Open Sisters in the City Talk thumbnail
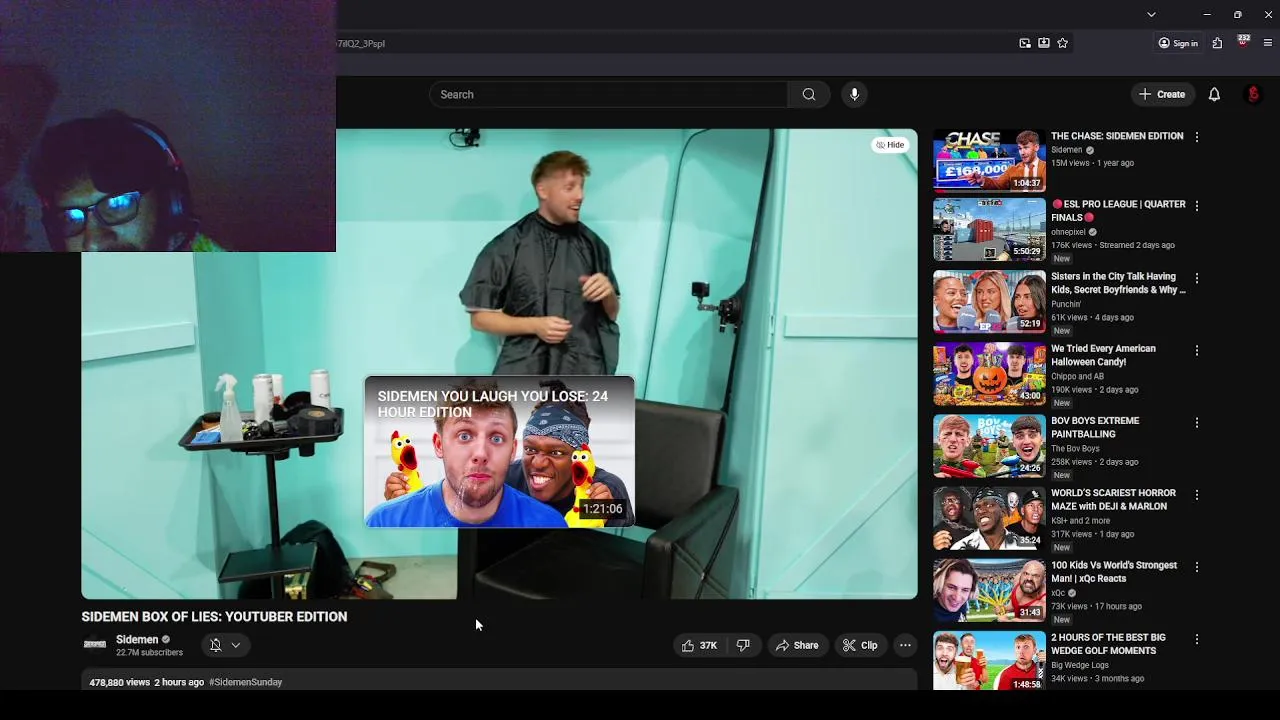 pos(989,302)
